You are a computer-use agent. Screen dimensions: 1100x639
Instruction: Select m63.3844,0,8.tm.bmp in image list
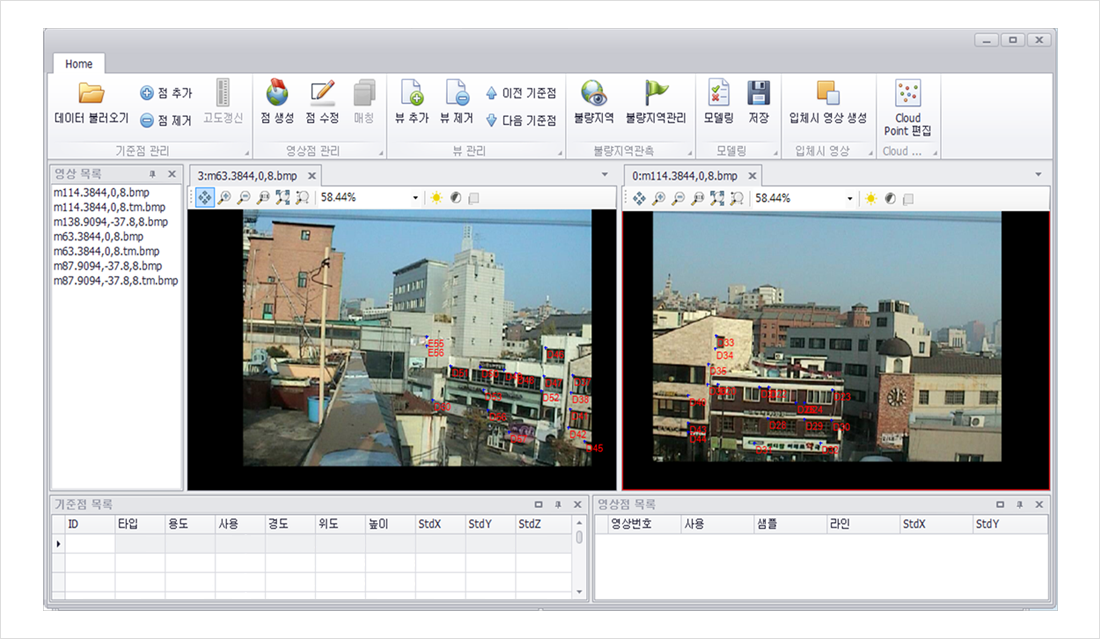tap(107, 251)
